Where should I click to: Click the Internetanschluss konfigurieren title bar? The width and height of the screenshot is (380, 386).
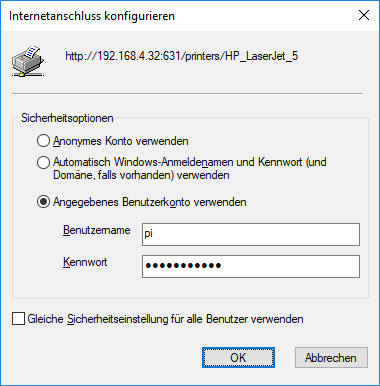pyautogui.click(x=92, y=16)
